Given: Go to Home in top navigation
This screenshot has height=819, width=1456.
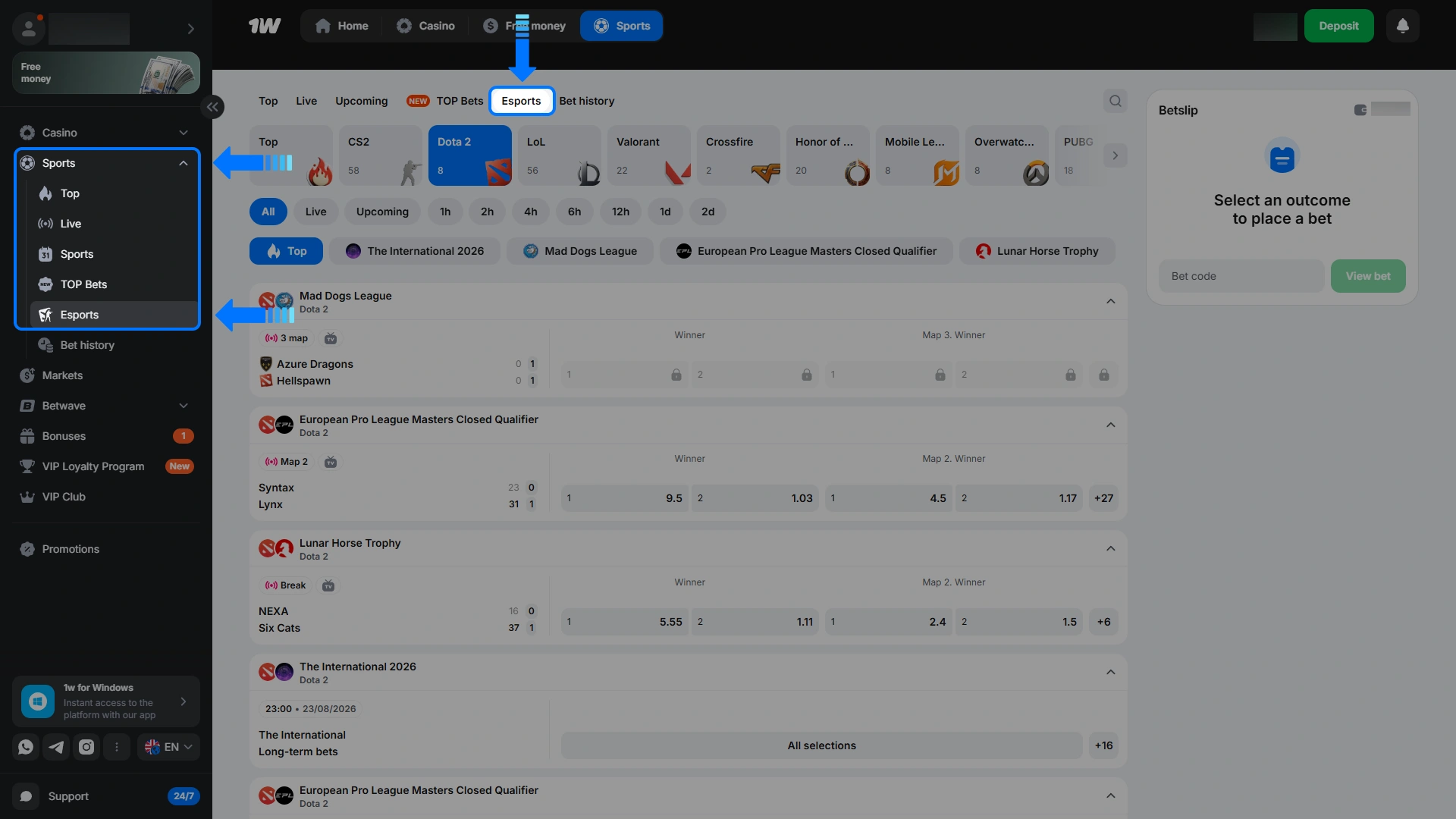Looking at the screenshot, I should point(342,26).
